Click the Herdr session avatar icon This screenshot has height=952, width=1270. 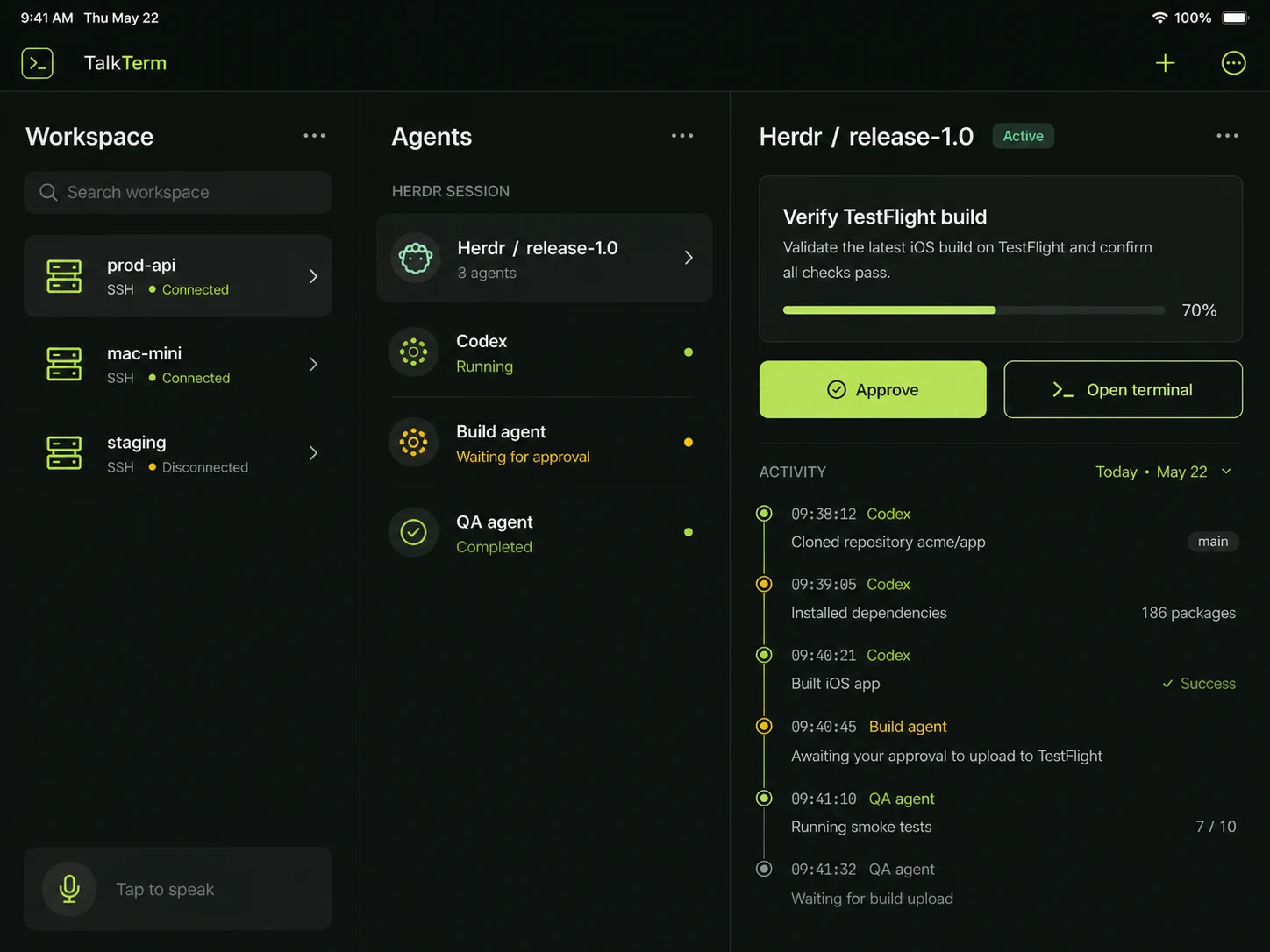416,258
